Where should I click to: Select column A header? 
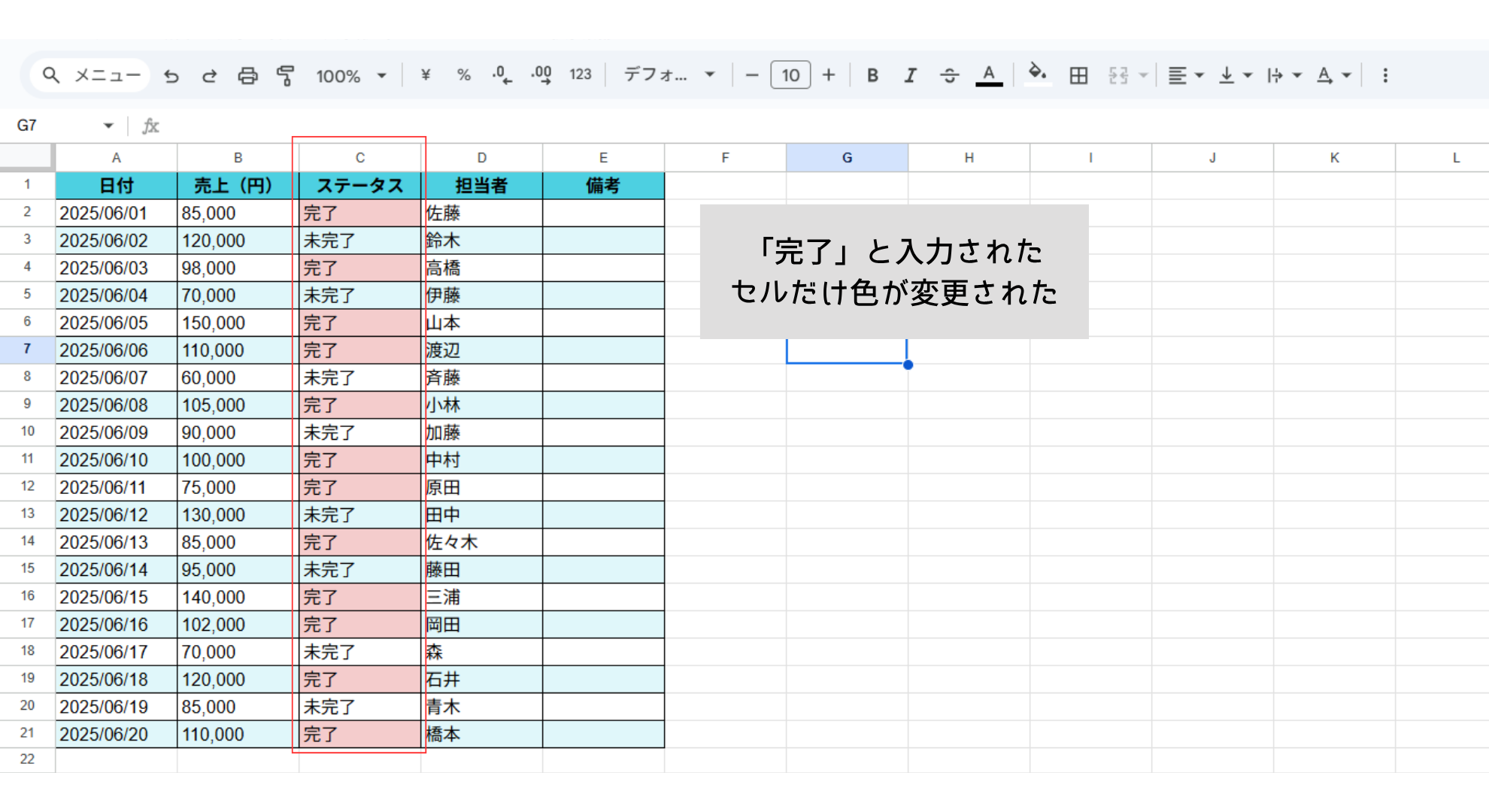(117, 158)
